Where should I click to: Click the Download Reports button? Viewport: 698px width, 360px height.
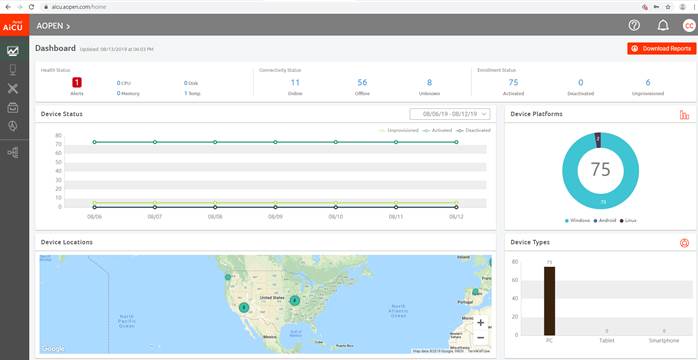(661, 49)
